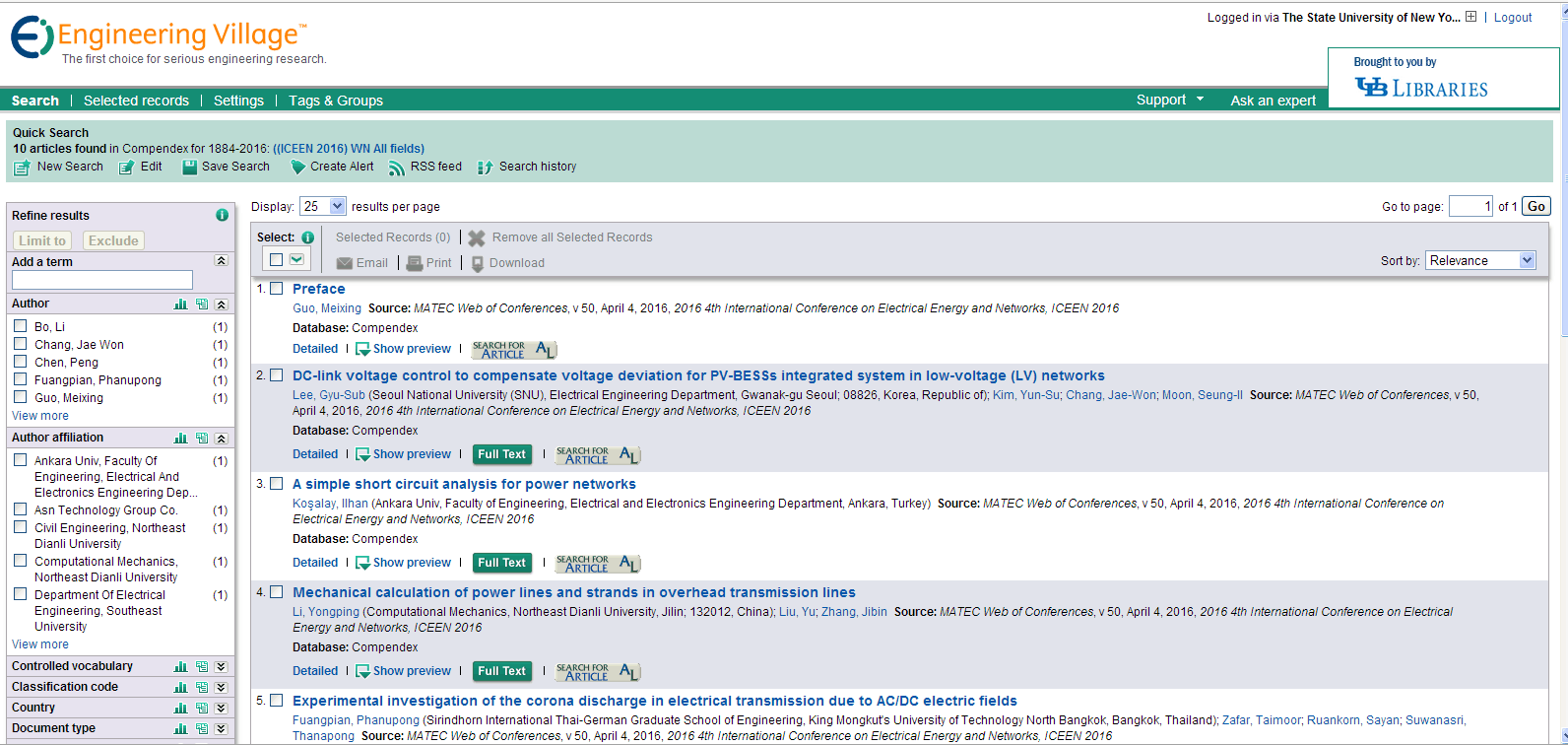Check the Bo, Li author checkbox
The image size is (1568, 745).
click(x=20, y=326)
